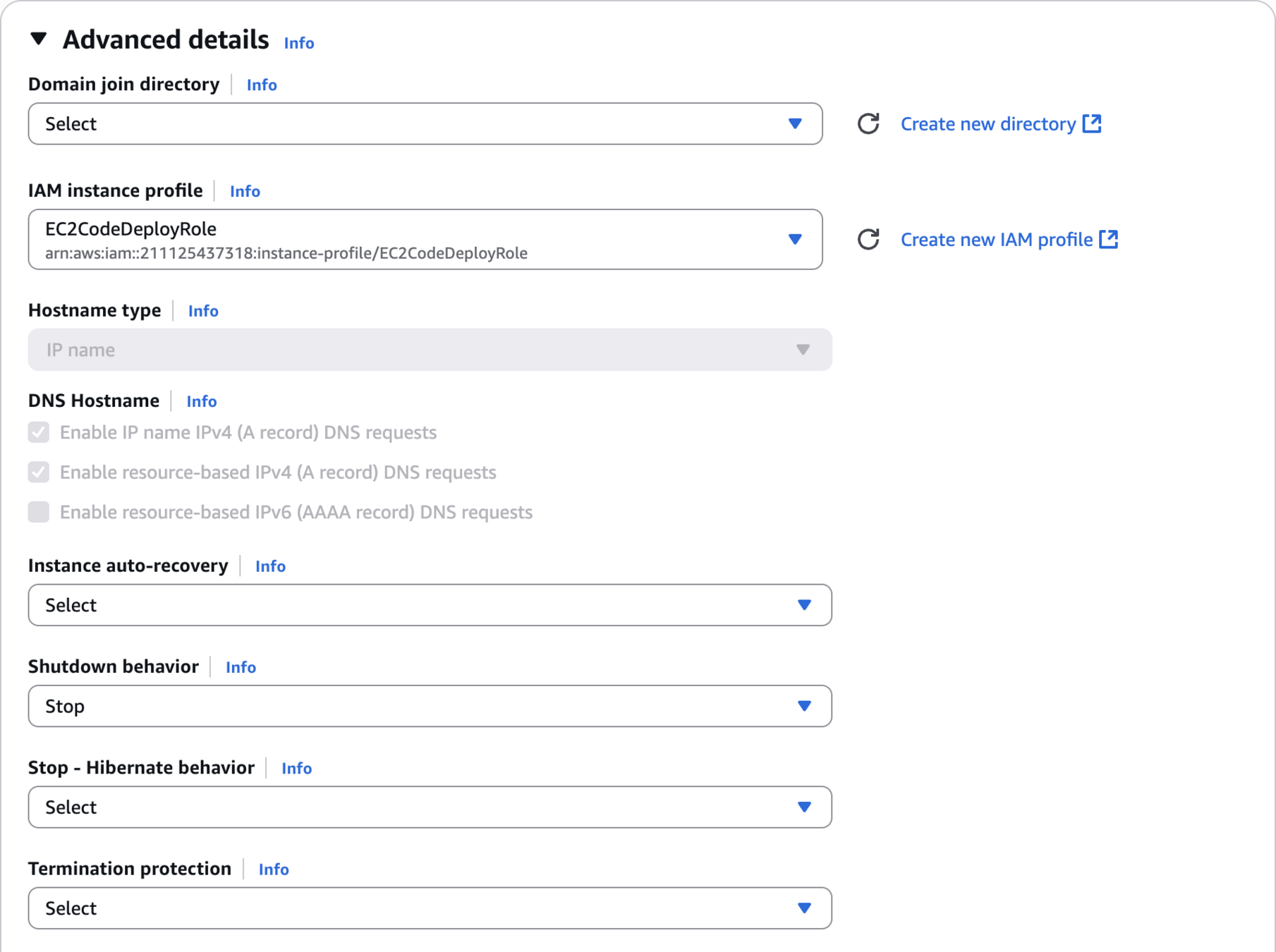Click the external link icon beside Create new directory
The width and height of the screenshot is (1276, 952).
pyautogui.click(x=1092, y=123)
